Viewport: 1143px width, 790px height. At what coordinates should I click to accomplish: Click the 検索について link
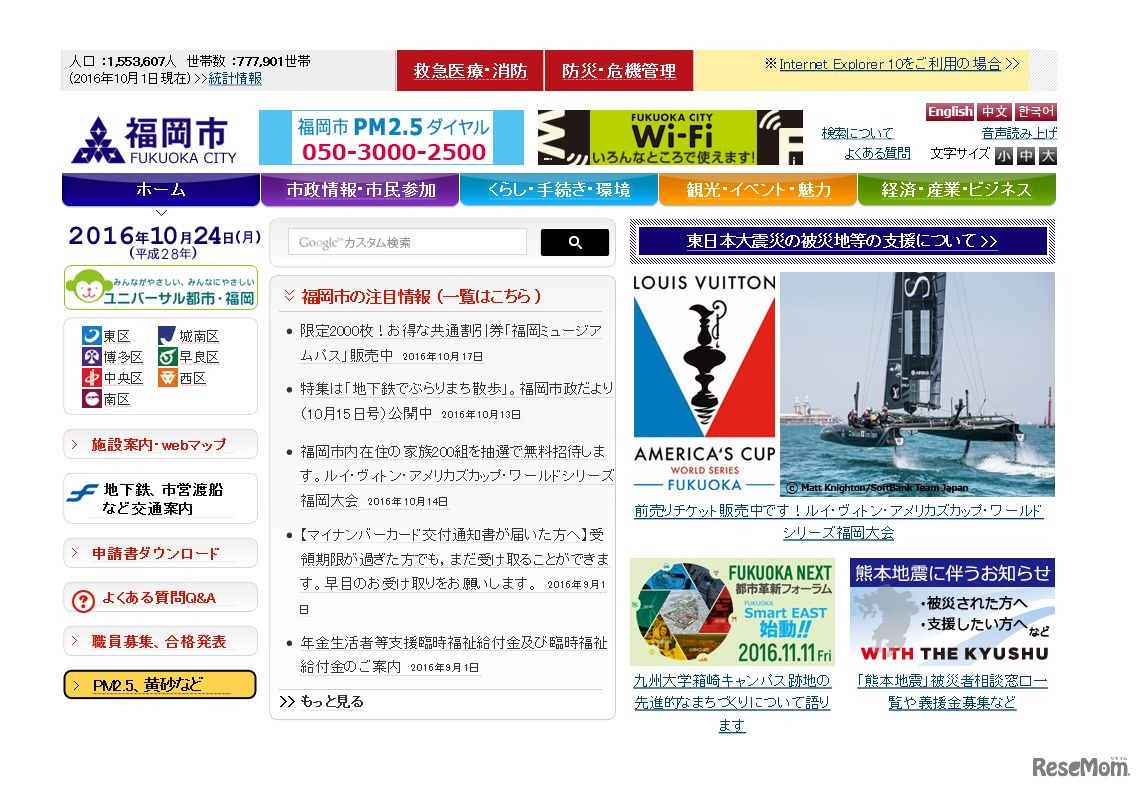click(x=857, y=133)
